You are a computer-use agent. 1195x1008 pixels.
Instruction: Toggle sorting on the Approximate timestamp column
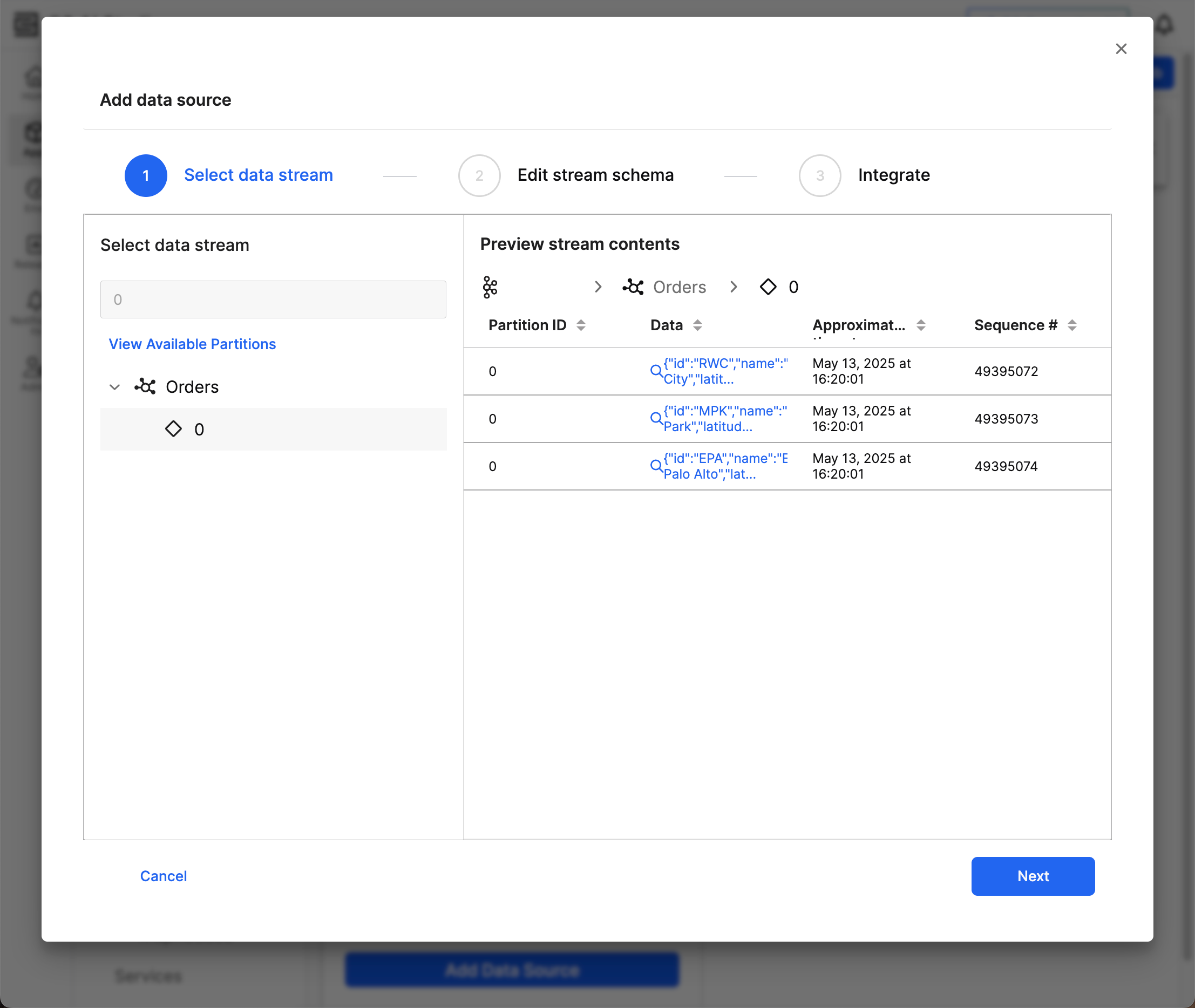coord(921,324)
